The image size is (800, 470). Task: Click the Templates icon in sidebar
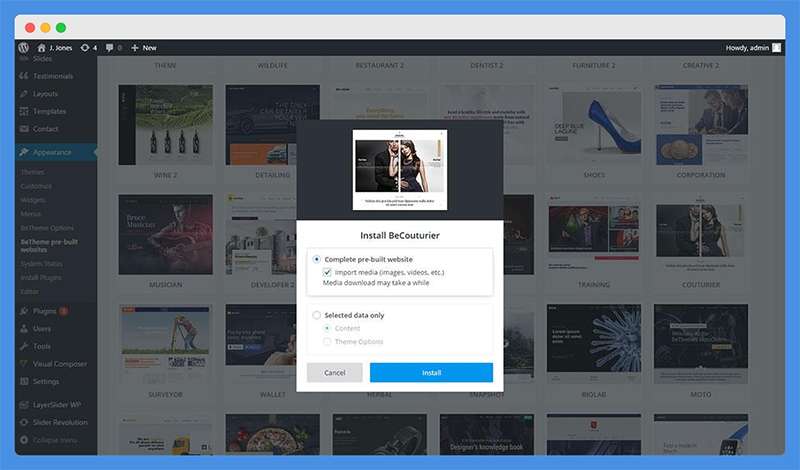24,111
